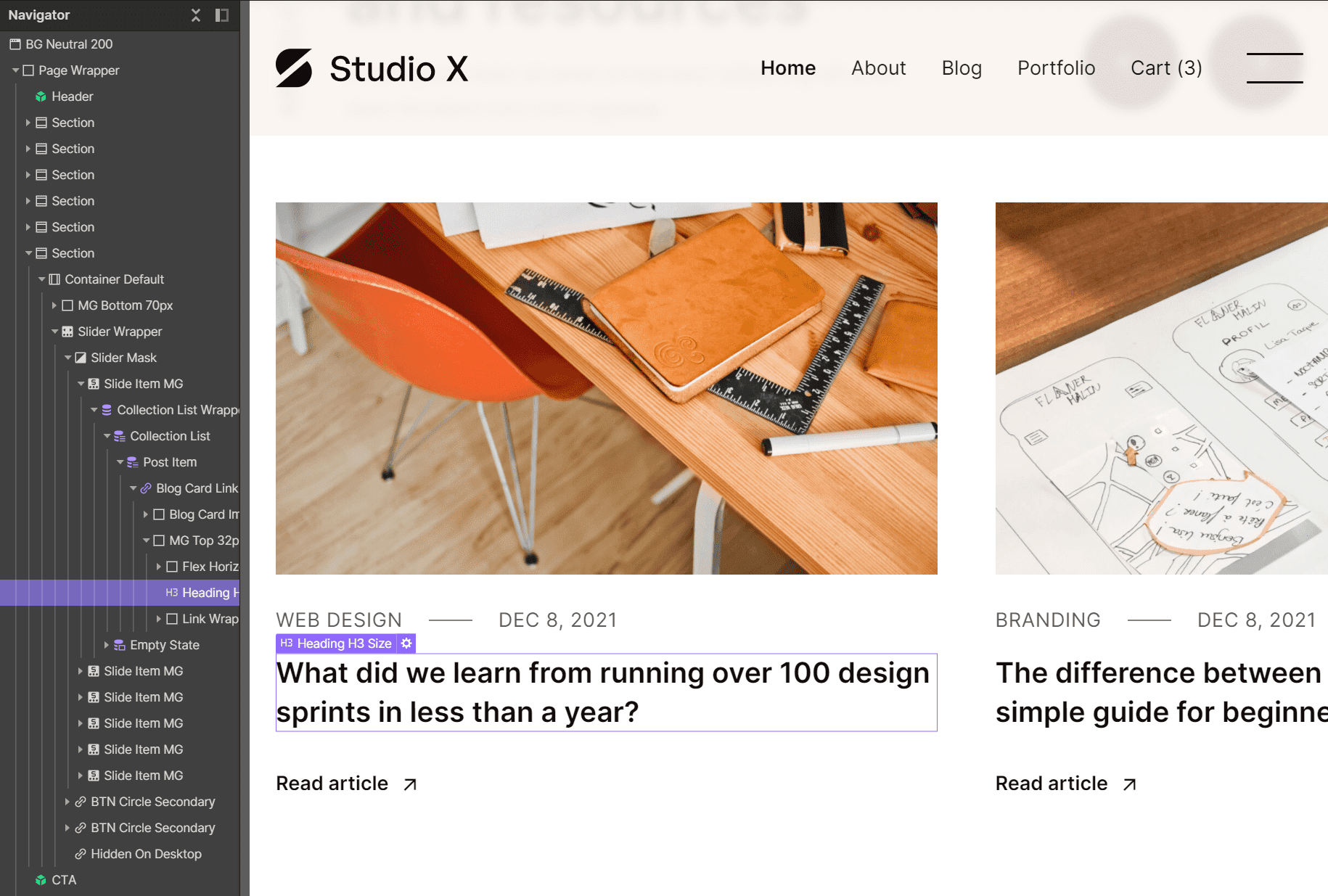Screen dimensions: 1328x896
Task: Select Hidden On Desktop row
Action: point(120,854)
